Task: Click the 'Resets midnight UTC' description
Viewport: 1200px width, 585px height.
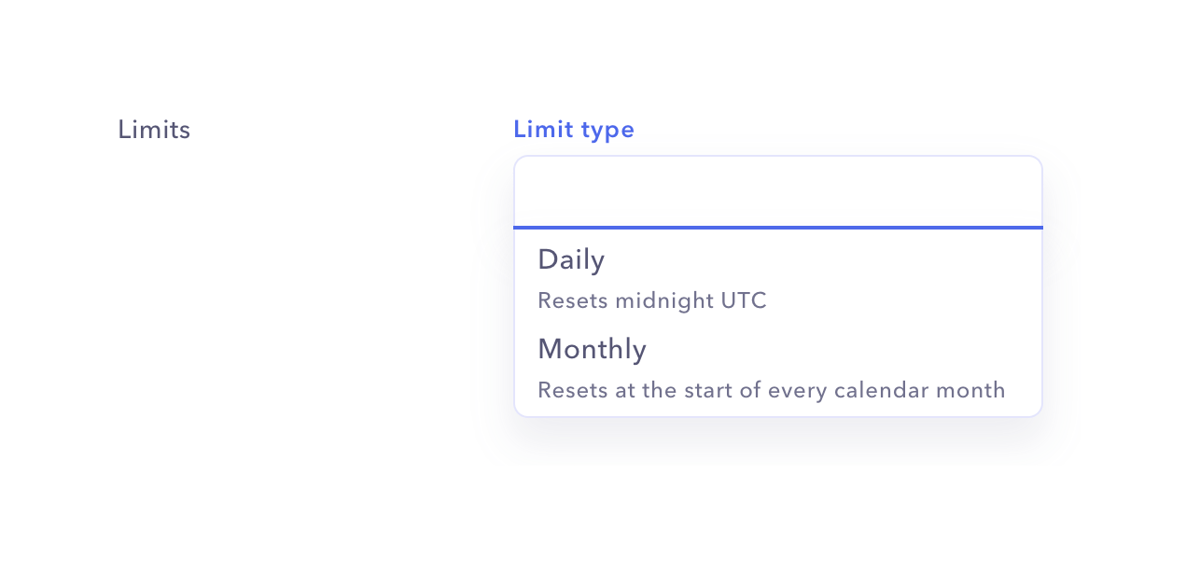Action: click(x=651, y=301)
